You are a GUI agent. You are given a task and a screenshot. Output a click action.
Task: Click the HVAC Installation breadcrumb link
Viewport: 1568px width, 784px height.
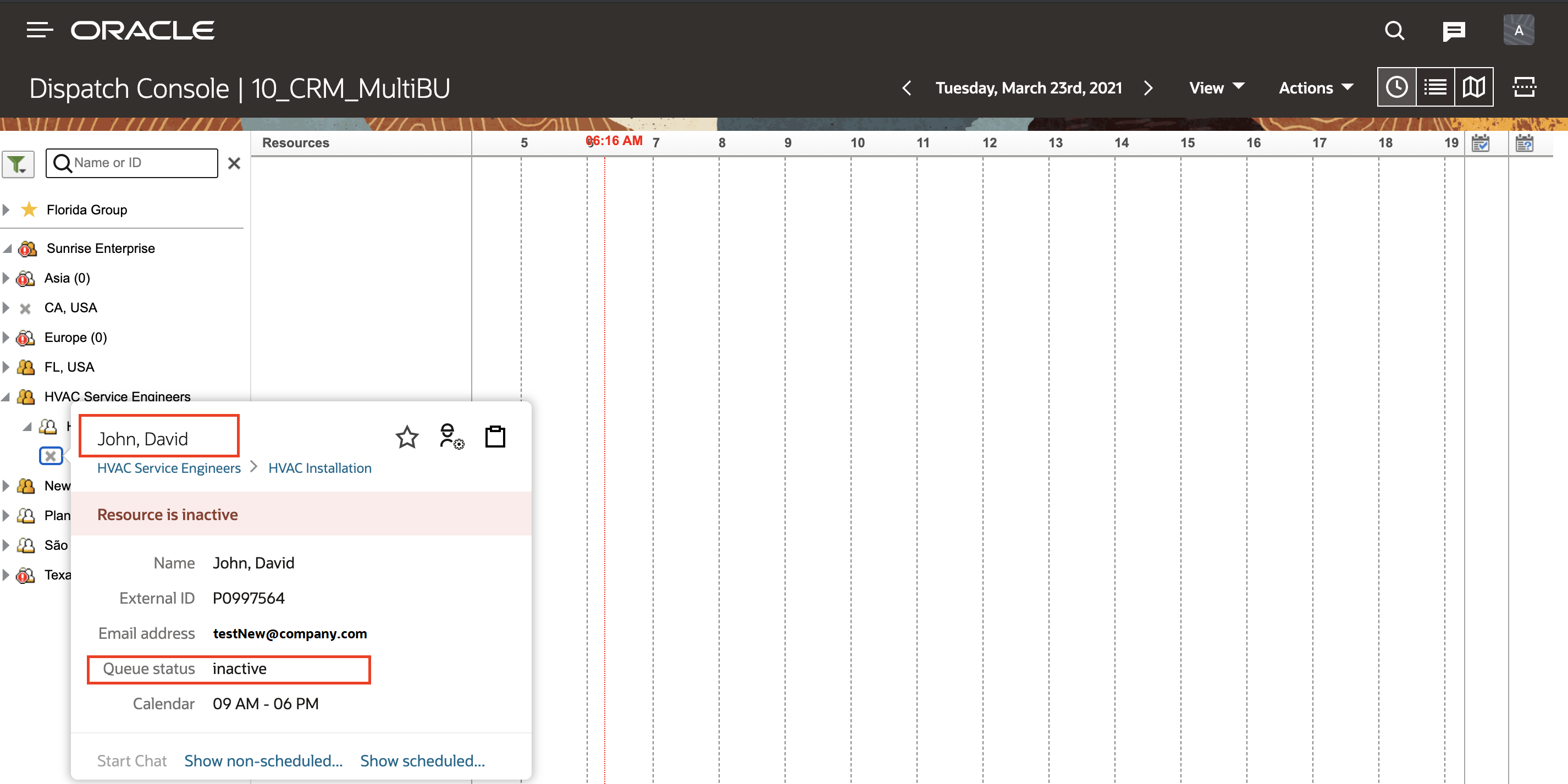tap(319, 468)
